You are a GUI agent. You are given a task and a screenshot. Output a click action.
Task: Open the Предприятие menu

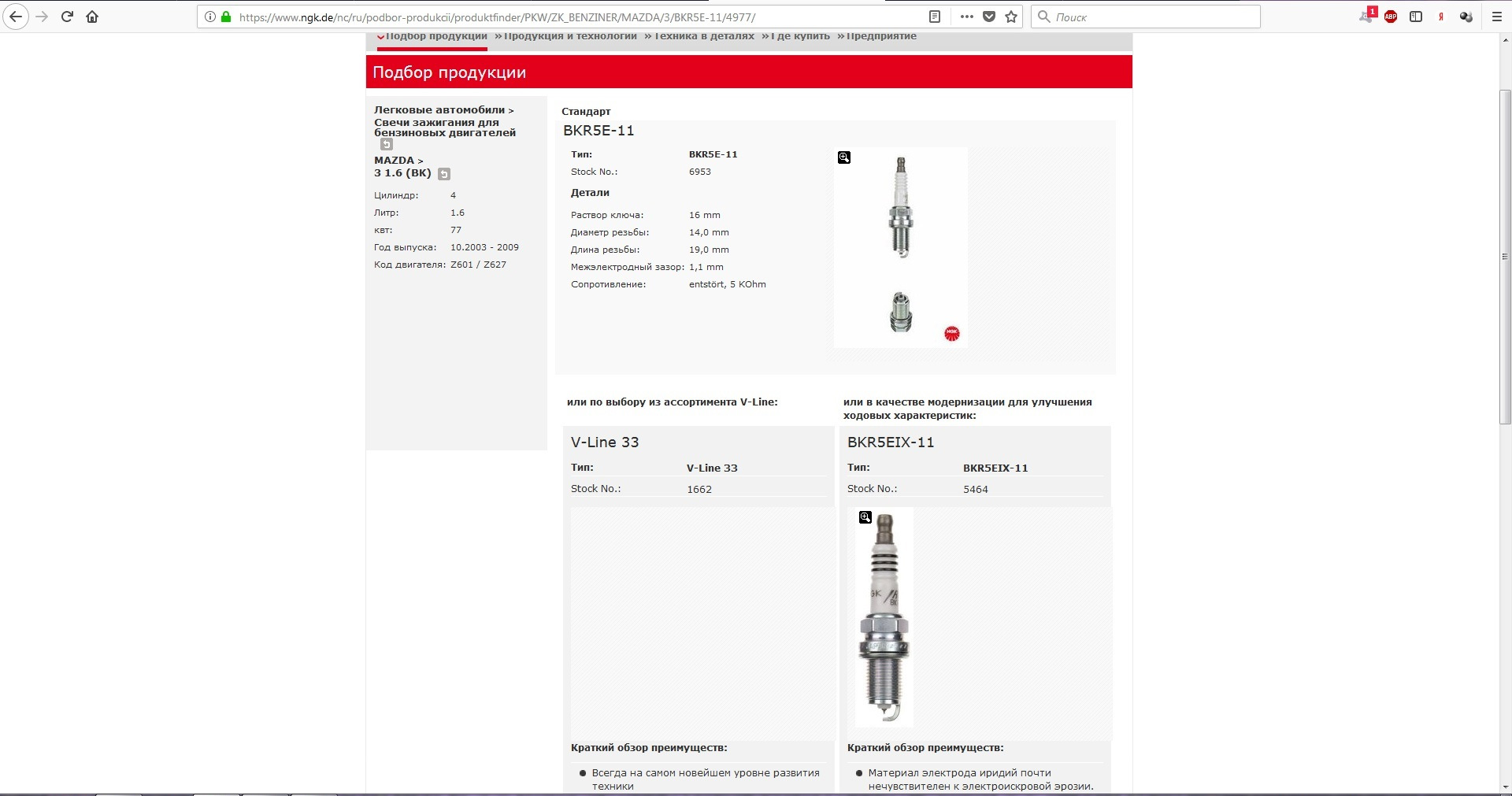pyautogui.click(x=881, y=36)
